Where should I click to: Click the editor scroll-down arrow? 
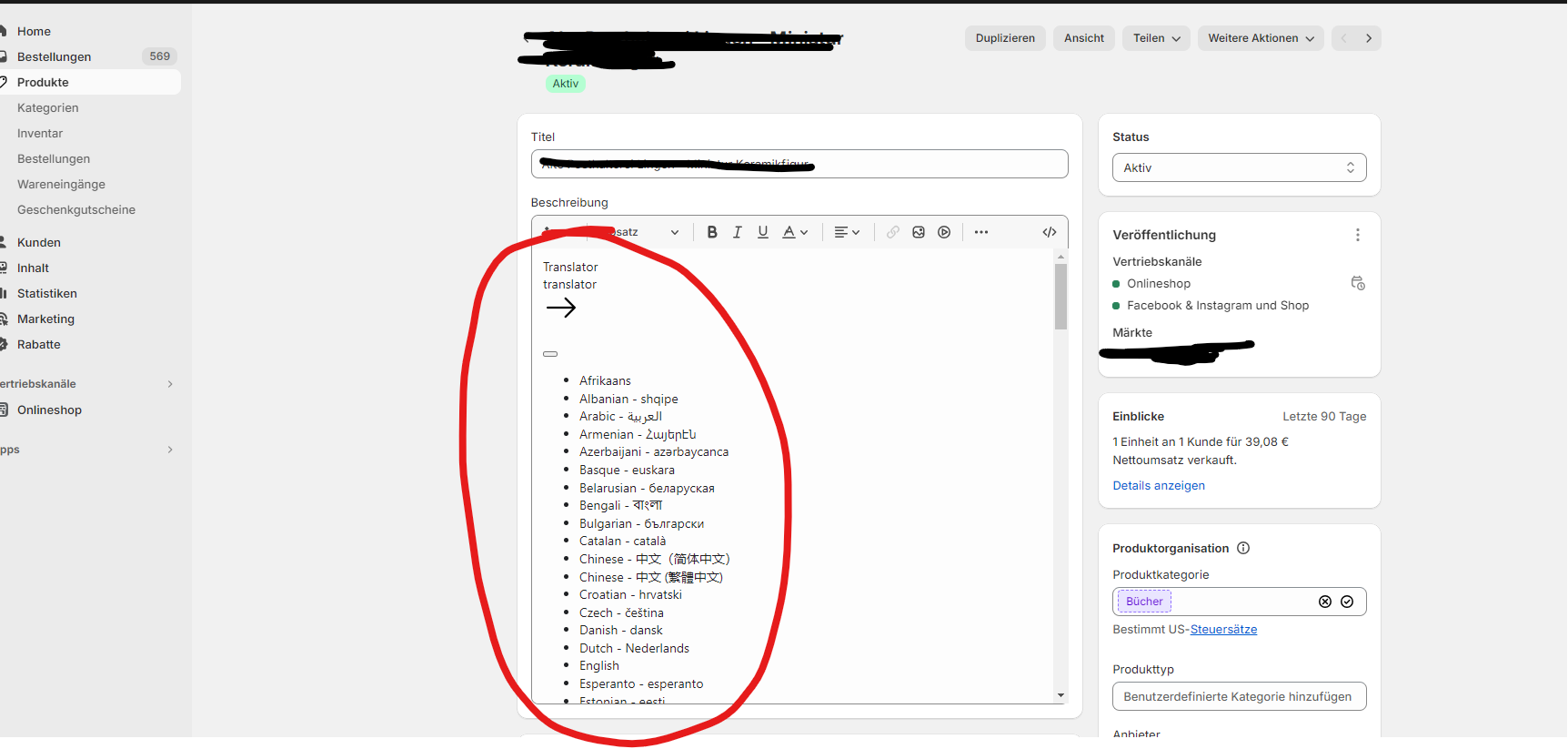1060,695
